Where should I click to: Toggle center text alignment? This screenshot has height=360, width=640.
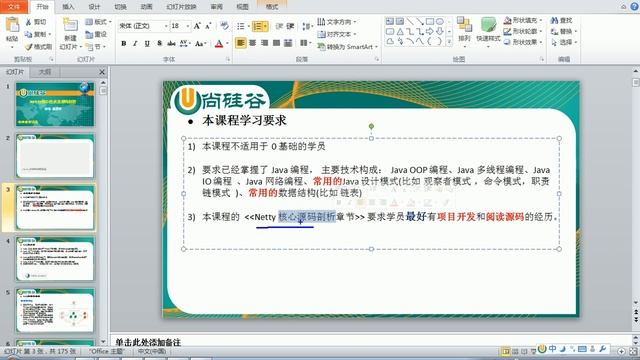253,43
